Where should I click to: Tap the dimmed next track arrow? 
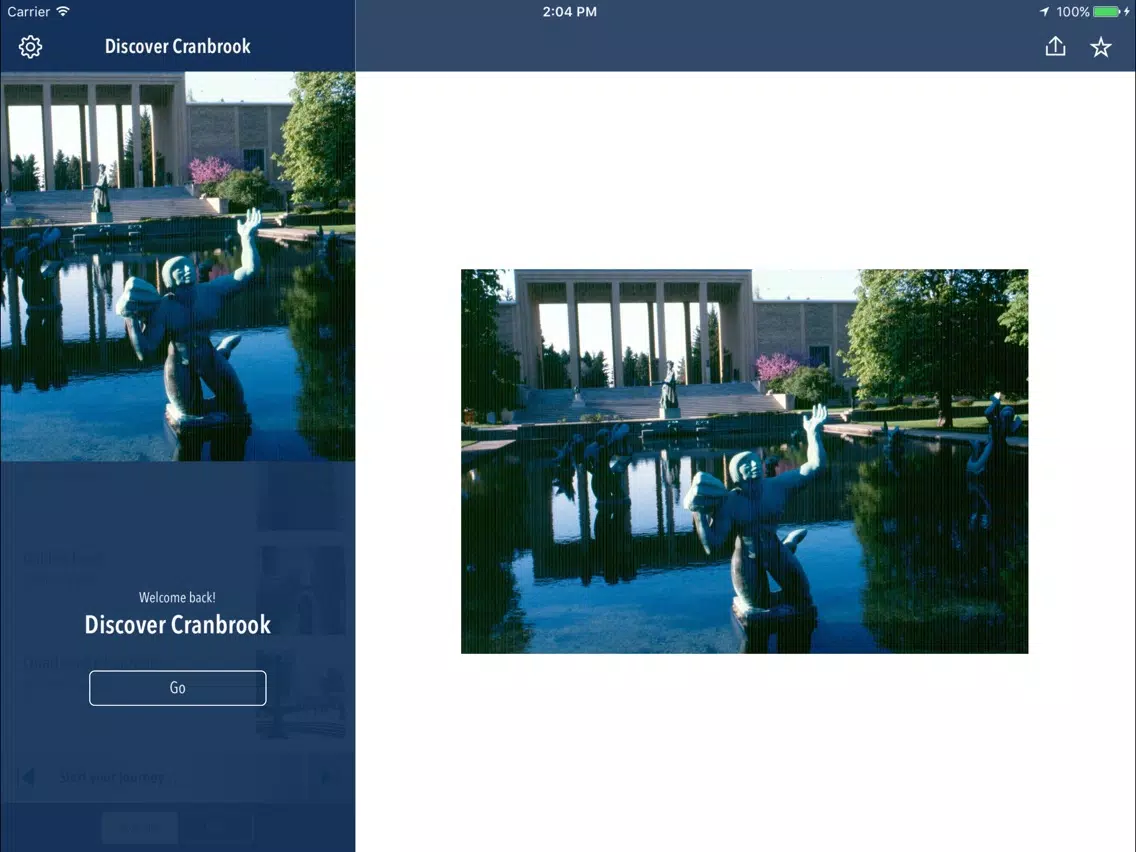pos(325,777)
